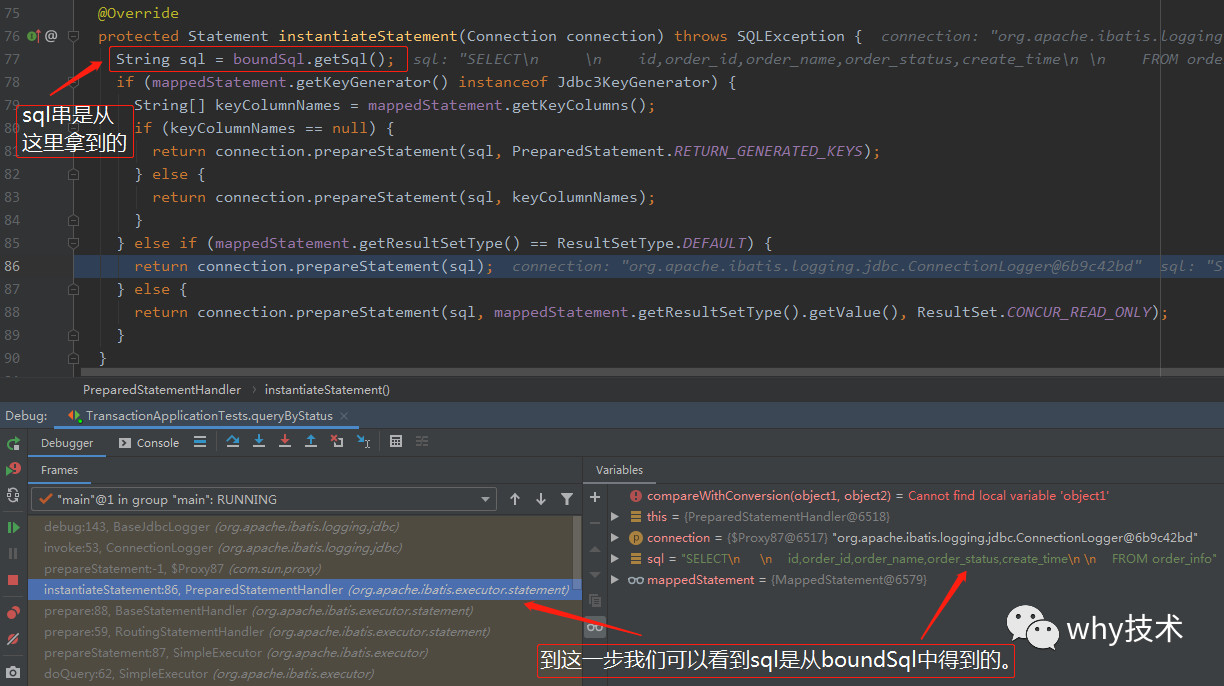
Task: Switch to the Console tab
Action: coord(148,443)
